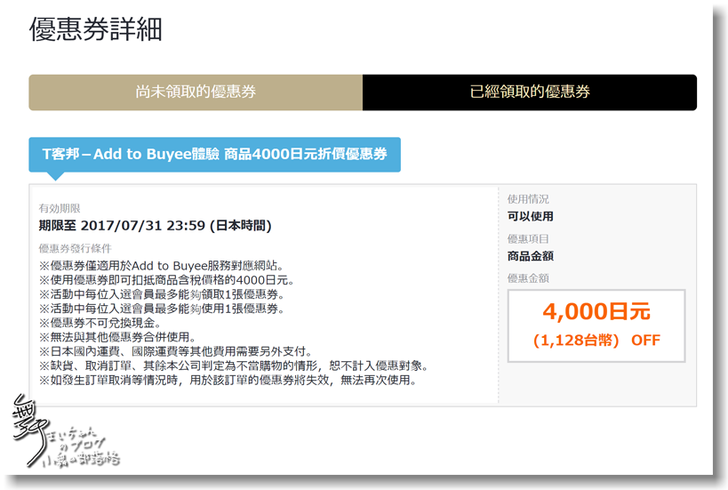
Task: Click the 優惠券詳細 page heading
Action: point(96,29)
